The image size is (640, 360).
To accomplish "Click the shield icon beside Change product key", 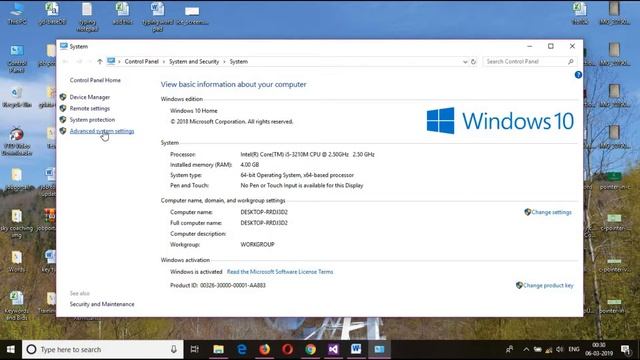I will [519, 285].
